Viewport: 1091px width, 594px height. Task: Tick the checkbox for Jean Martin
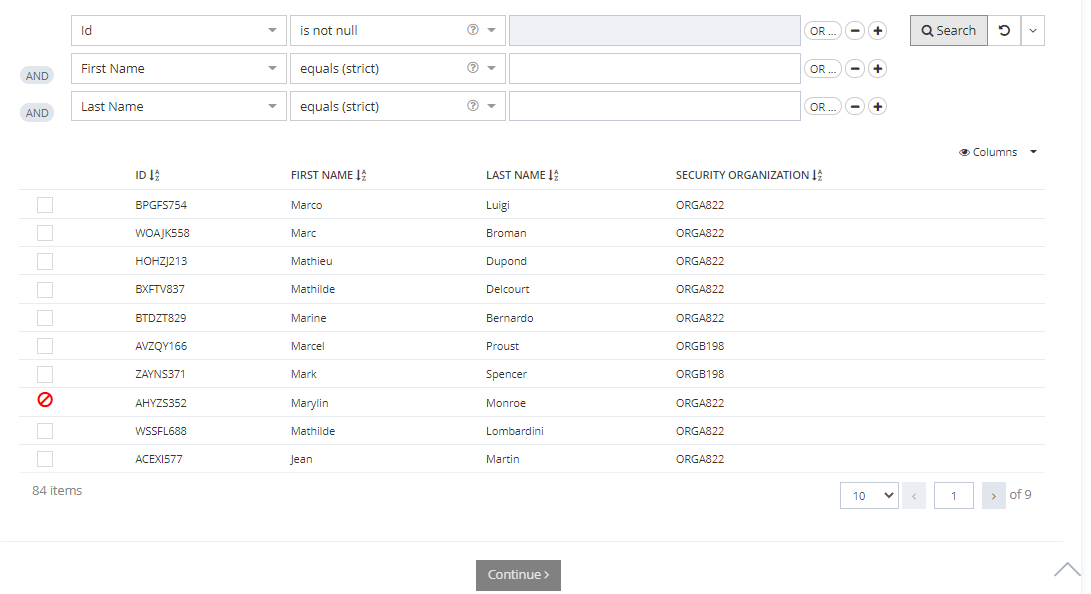coord(45,459)
